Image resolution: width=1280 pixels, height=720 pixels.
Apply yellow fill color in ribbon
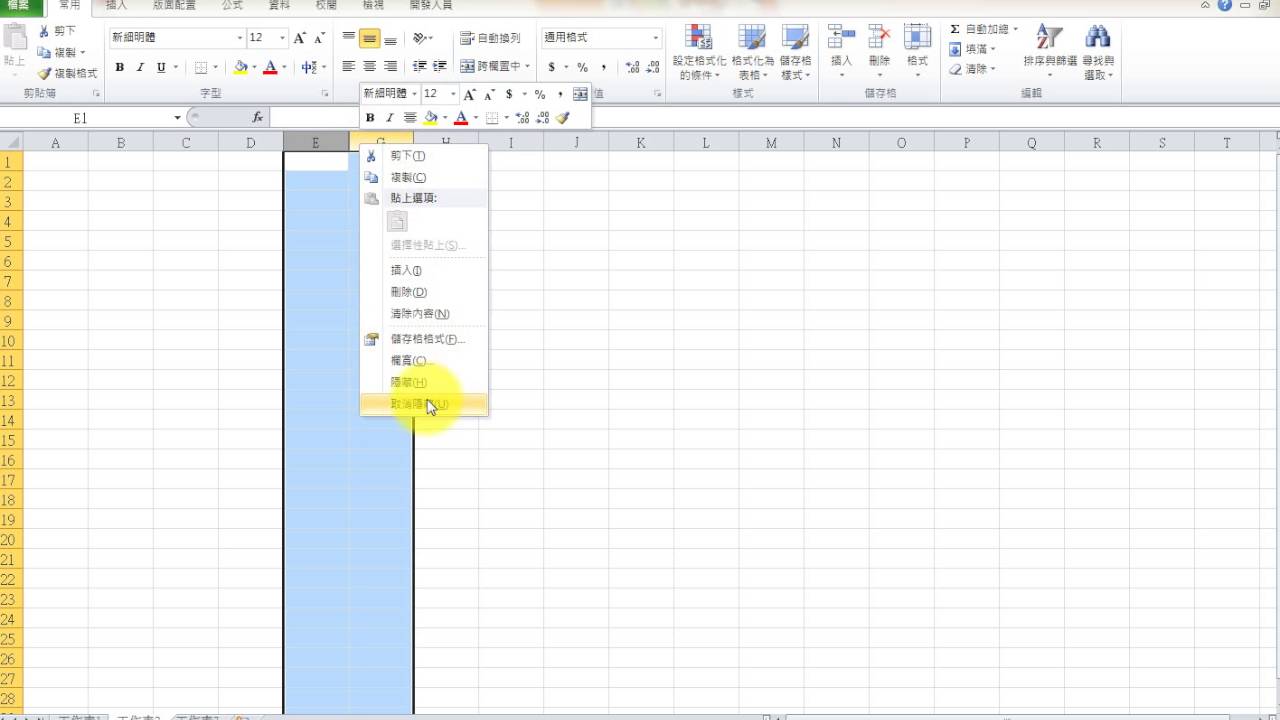coord(240,68)
